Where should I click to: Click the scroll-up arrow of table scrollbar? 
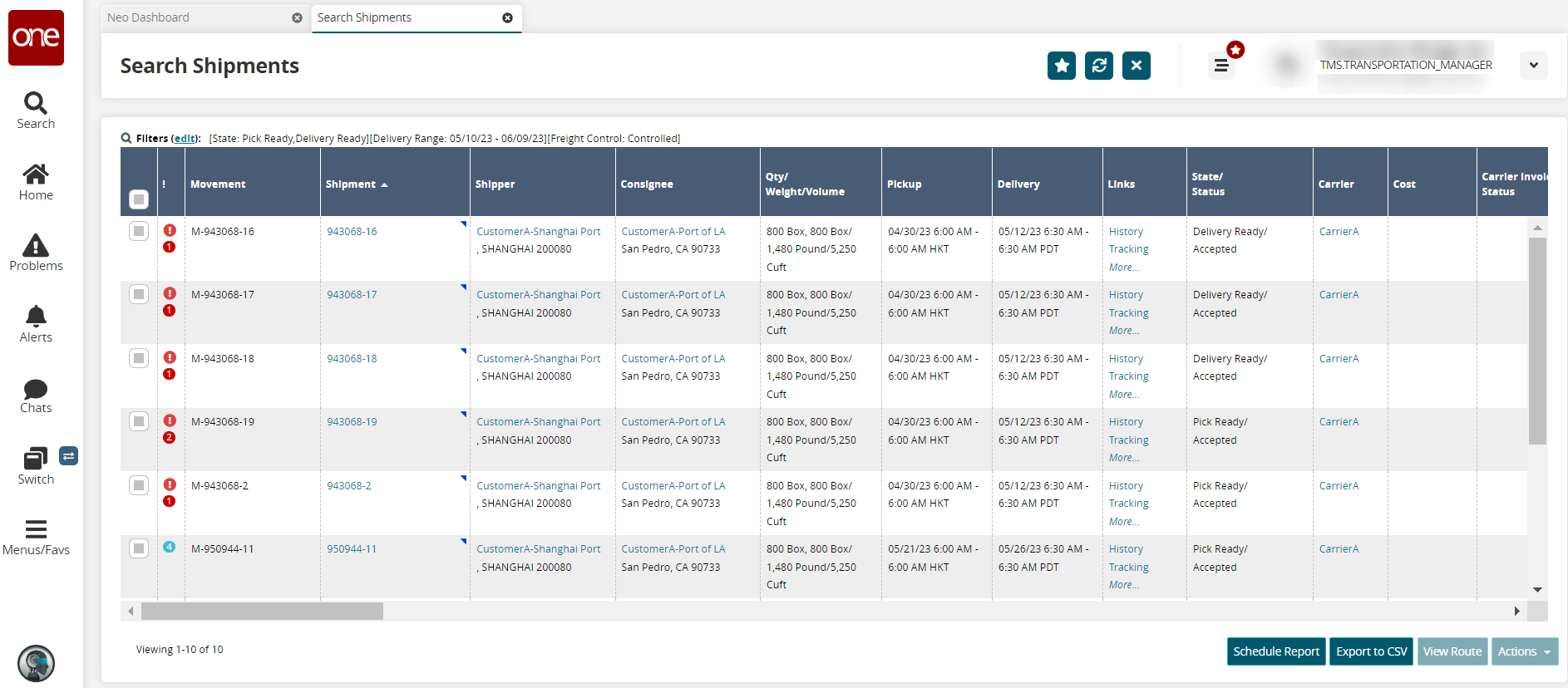coord(1537,227)
